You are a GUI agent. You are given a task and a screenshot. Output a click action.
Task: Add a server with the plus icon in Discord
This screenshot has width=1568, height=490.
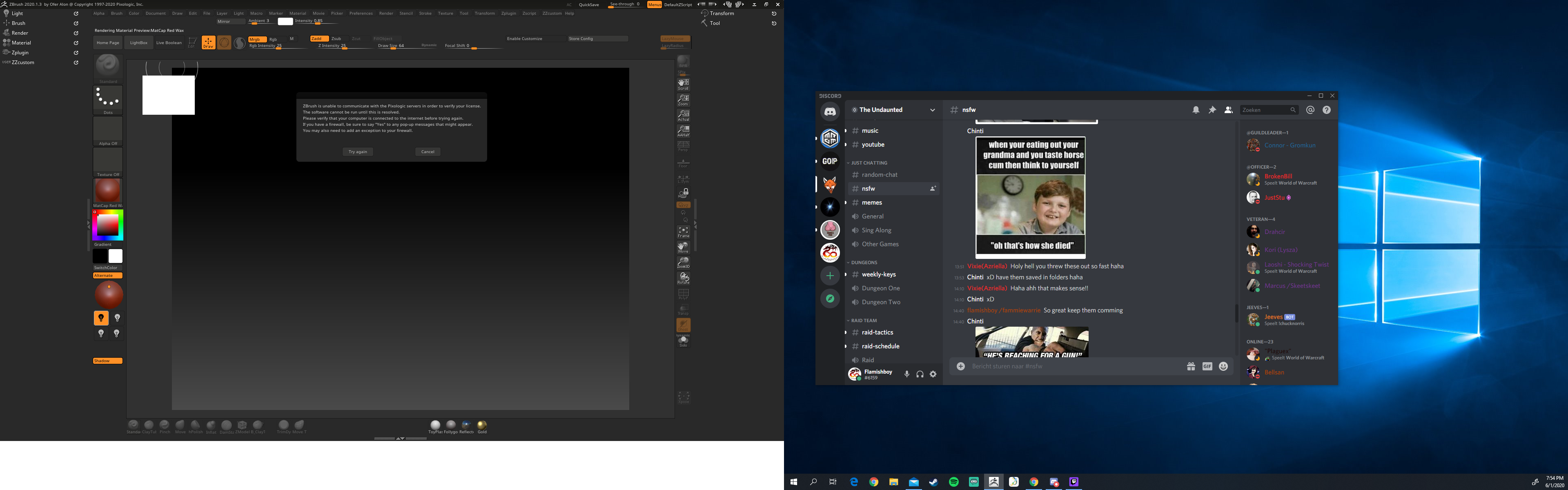pos(830,276)
